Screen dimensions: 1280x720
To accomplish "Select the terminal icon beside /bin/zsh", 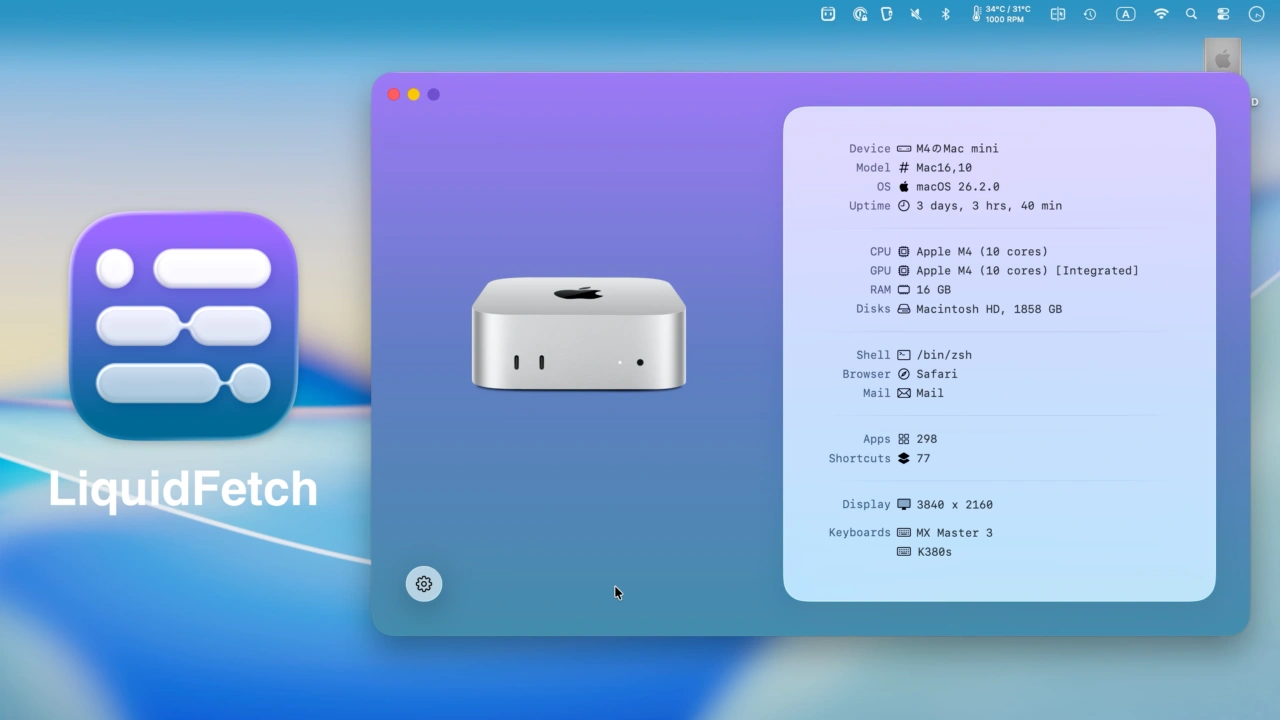I will pyautogui.click(x=903, y=354).
